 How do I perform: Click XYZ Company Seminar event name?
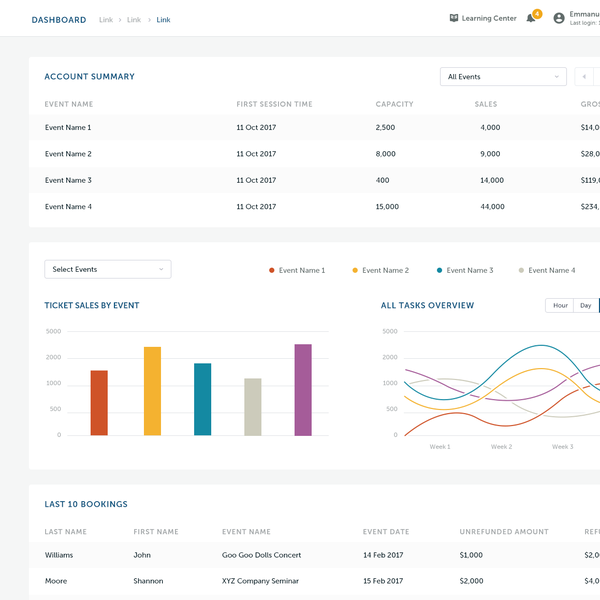(x=260, y=581)
